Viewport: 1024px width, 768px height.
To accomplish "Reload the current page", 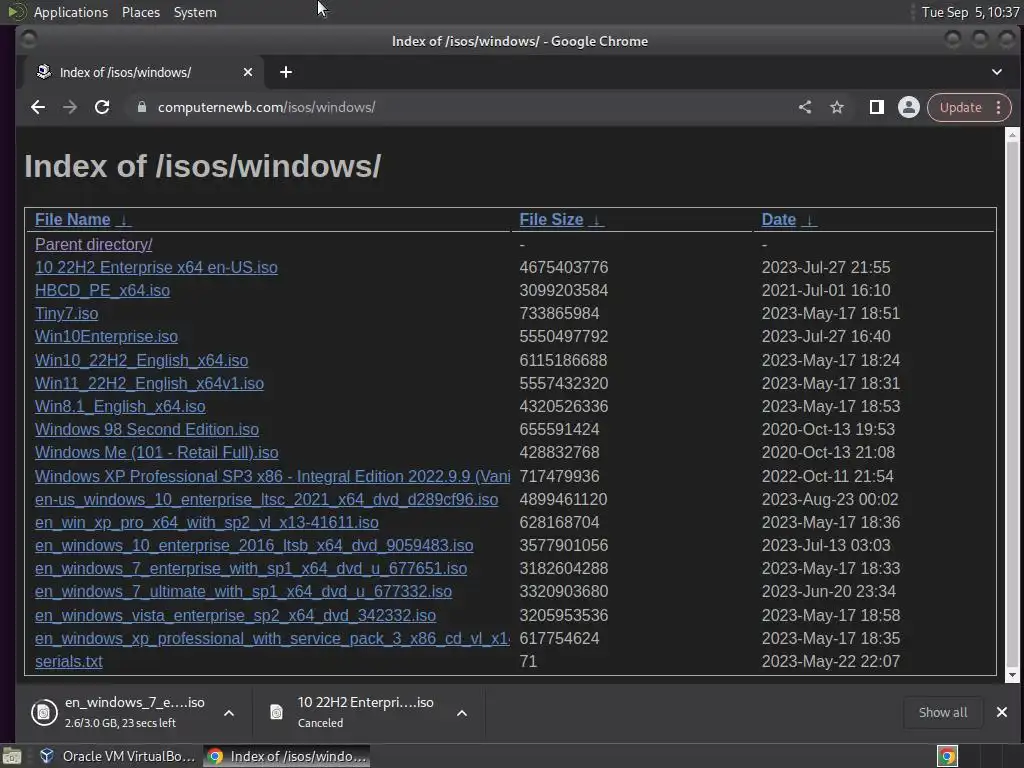I will coord(102,107).
